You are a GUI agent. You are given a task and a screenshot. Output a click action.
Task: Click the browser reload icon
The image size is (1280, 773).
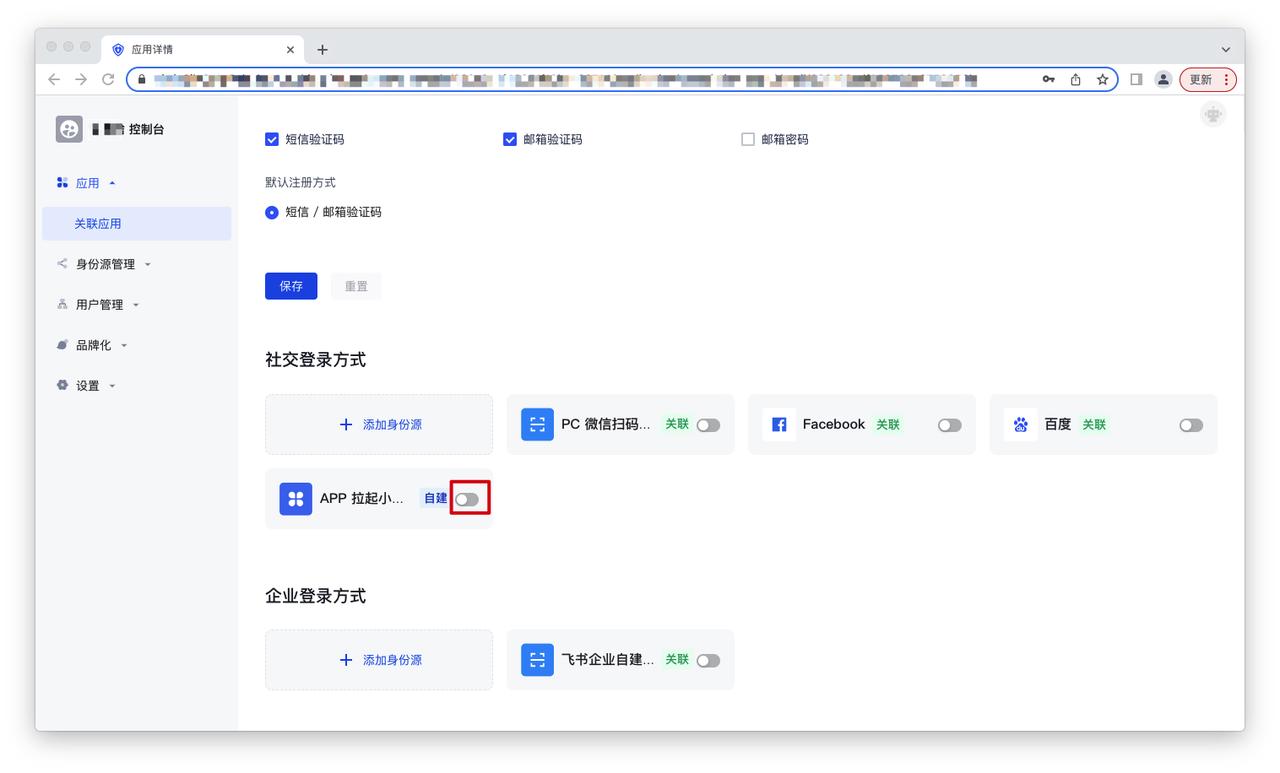[x=108, y=80]
